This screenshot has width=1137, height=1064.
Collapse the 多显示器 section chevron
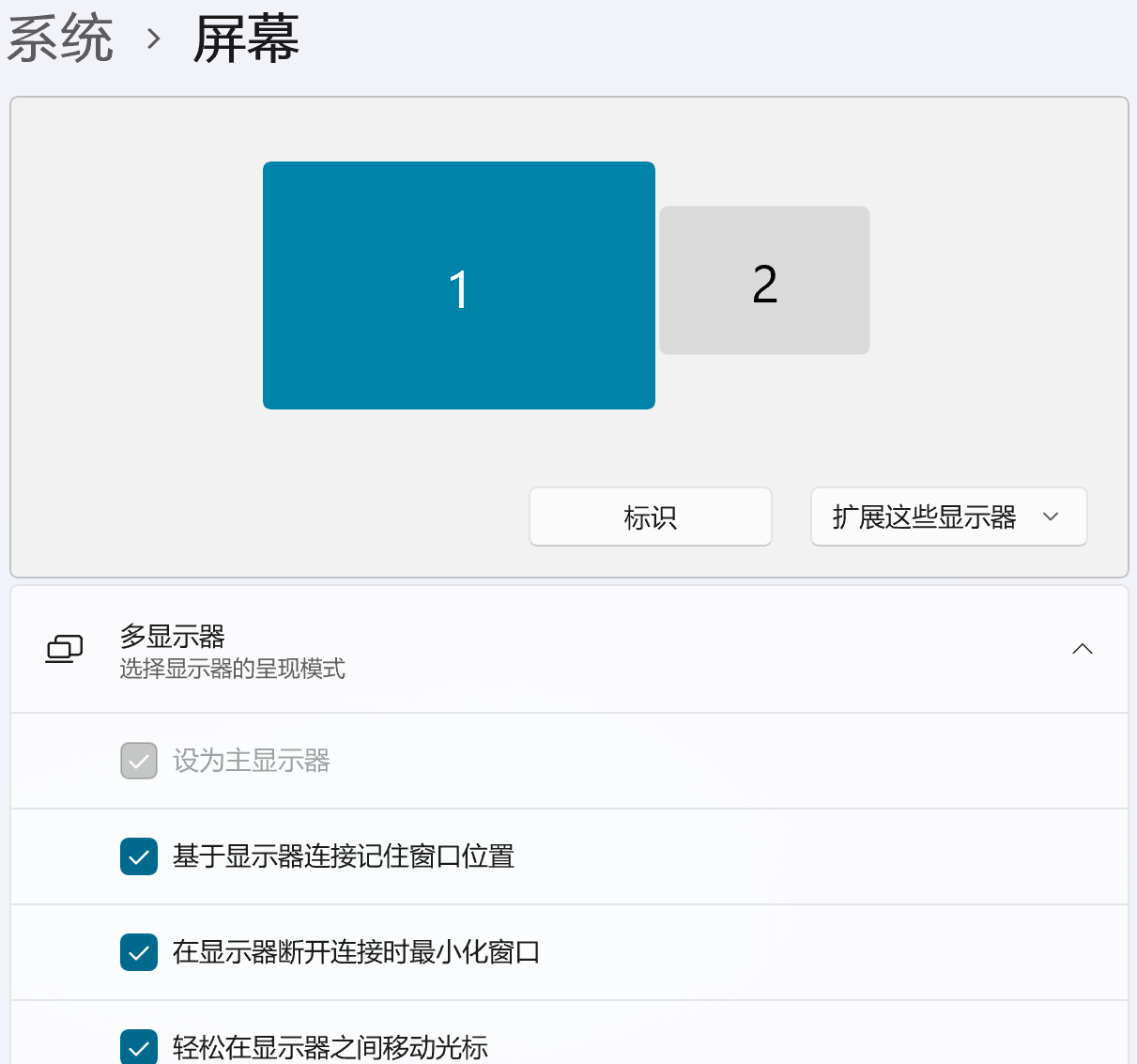pyautogui.click(x=1083, y=649)
